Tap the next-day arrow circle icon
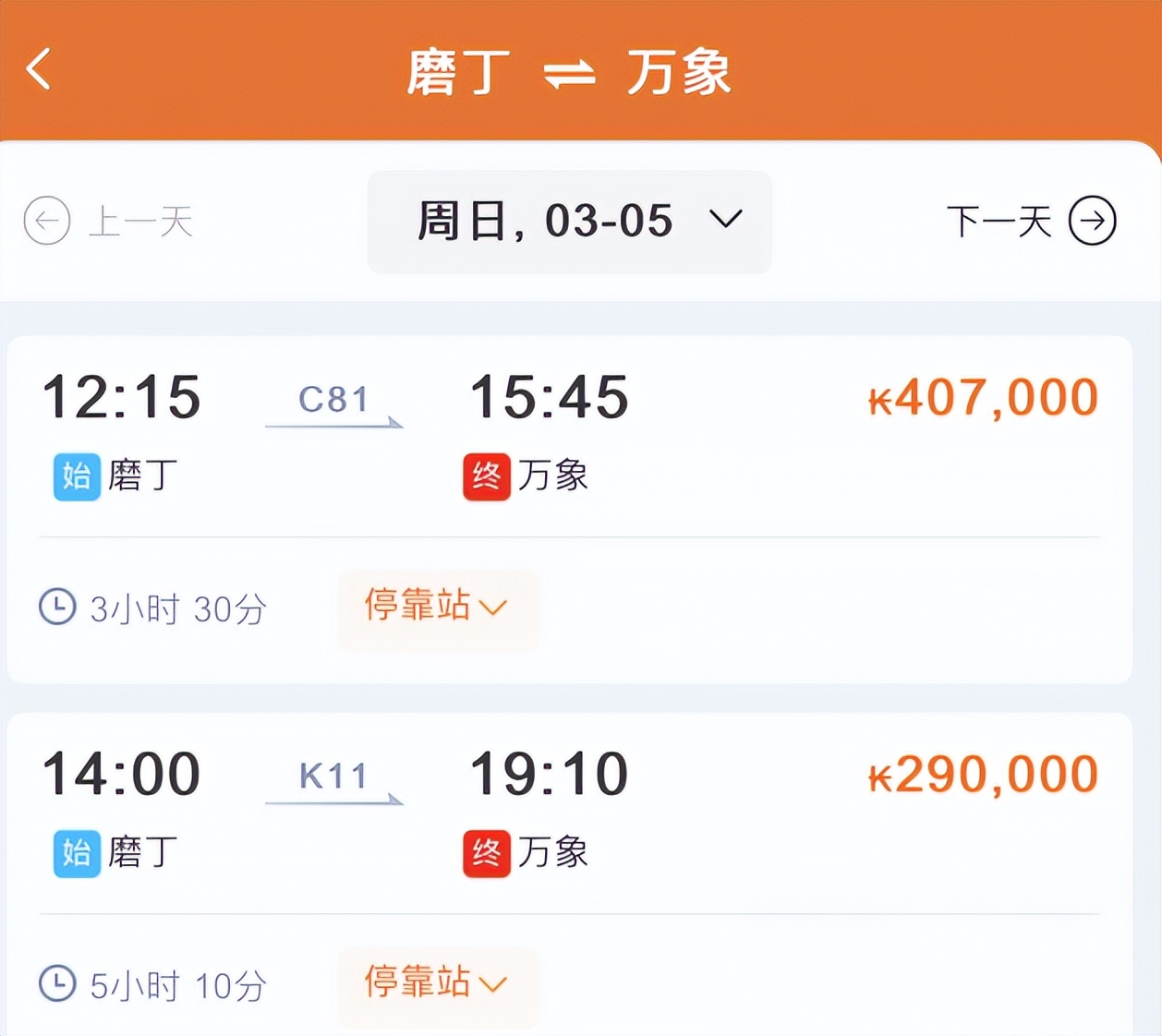Image resolution: width=1162 pixels, height=1036 pixels. click(1095, 222)
